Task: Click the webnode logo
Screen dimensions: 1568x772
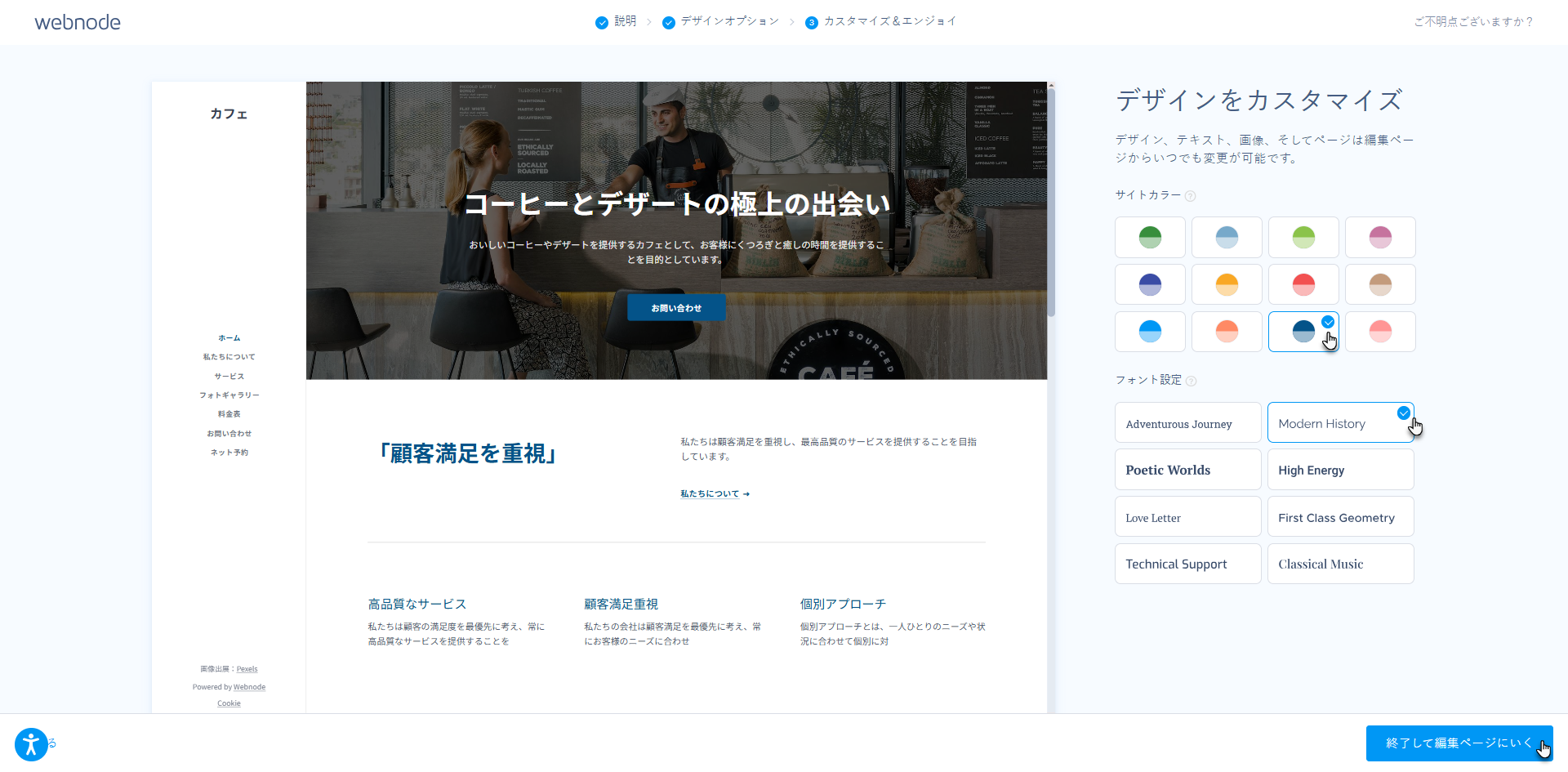Action: pos(78,22)
